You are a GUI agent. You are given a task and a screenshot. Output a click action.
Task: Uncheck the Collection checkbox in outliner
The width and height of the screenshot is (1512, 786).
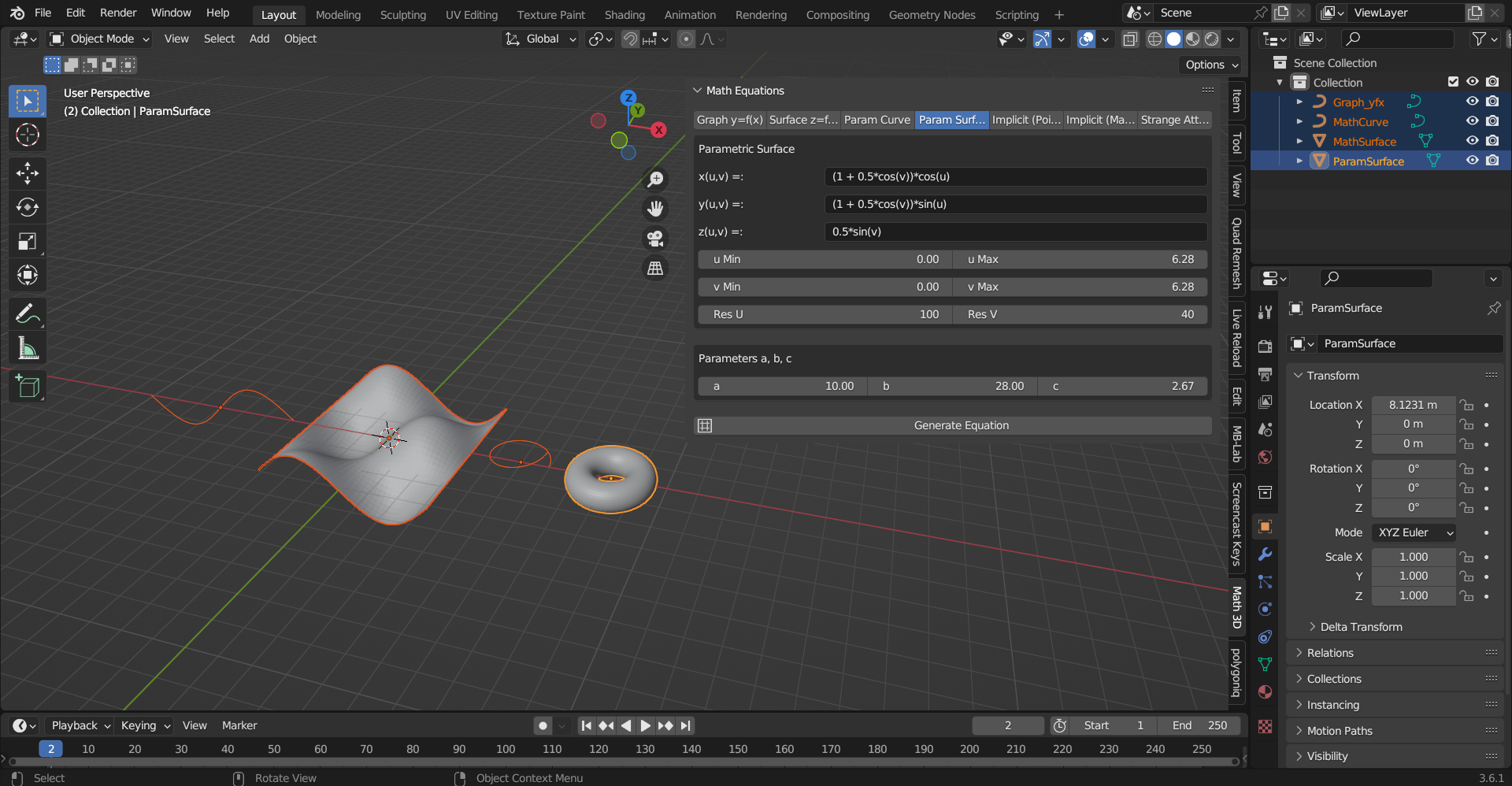point(1452,81)
